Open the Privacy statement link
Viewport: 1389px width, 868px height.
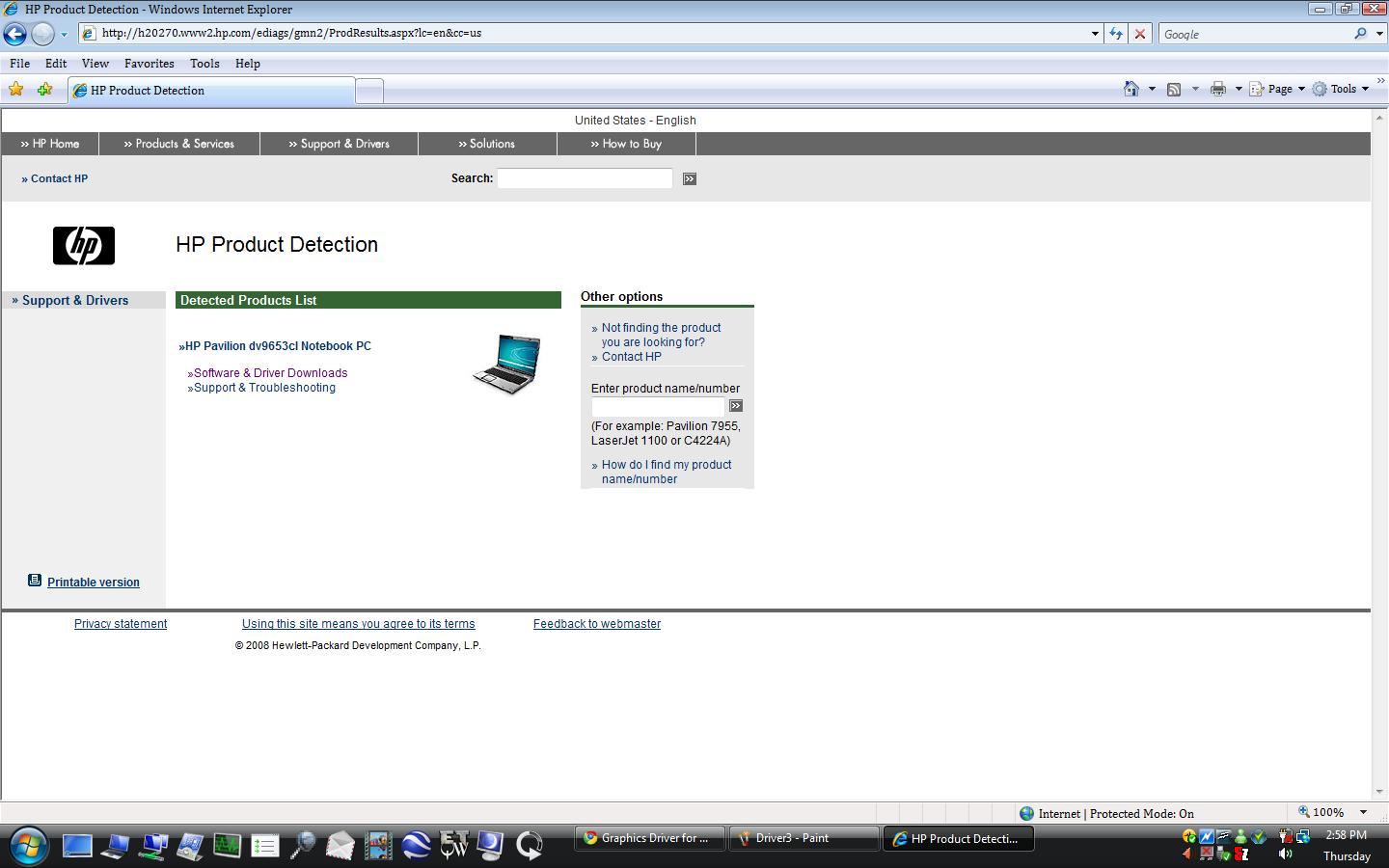point(121,624)
